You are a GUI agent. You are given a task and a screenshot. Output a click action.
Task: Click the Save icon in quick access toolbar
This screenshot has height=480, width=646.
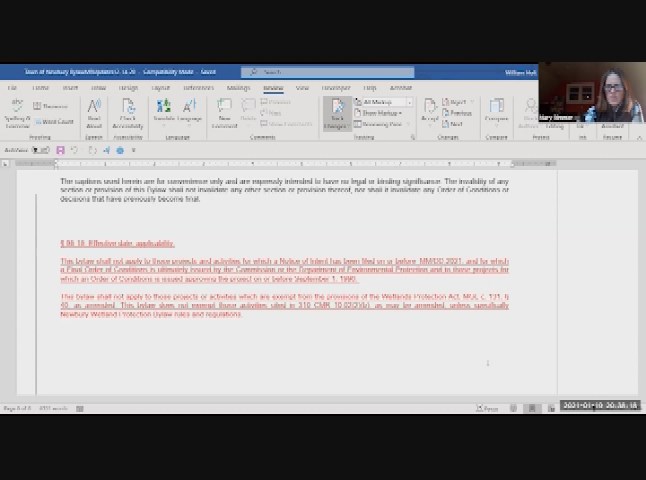tap(60, 150)
